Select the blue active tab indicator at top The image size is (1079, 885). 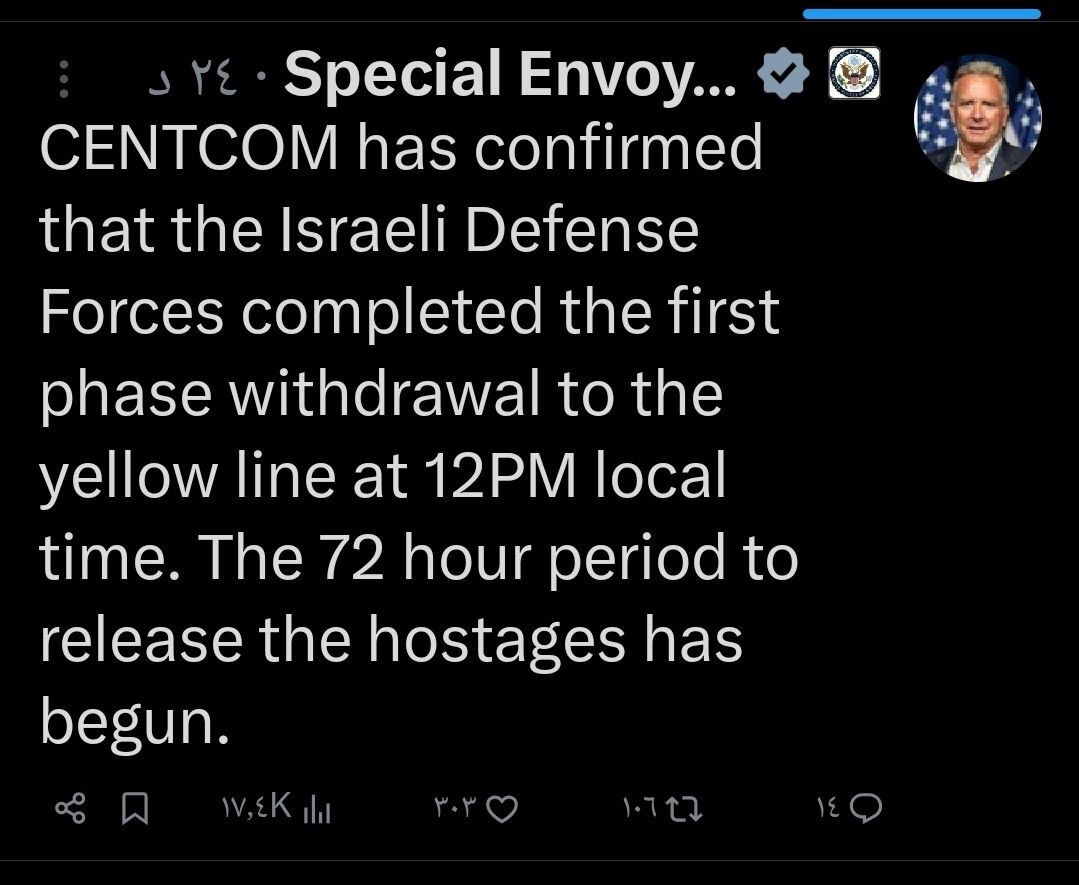point(921,14)
